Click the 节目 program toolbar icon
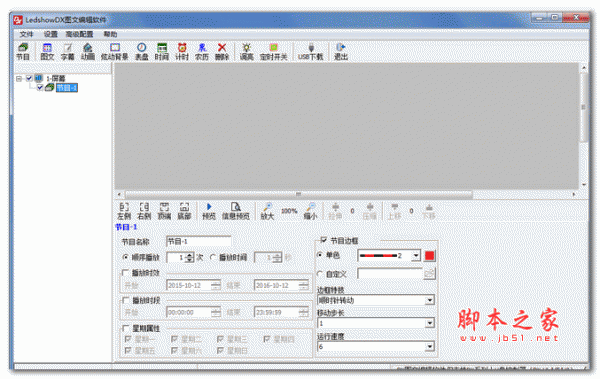Viewport: 600px width, 379px height. [x=23, y=52]
